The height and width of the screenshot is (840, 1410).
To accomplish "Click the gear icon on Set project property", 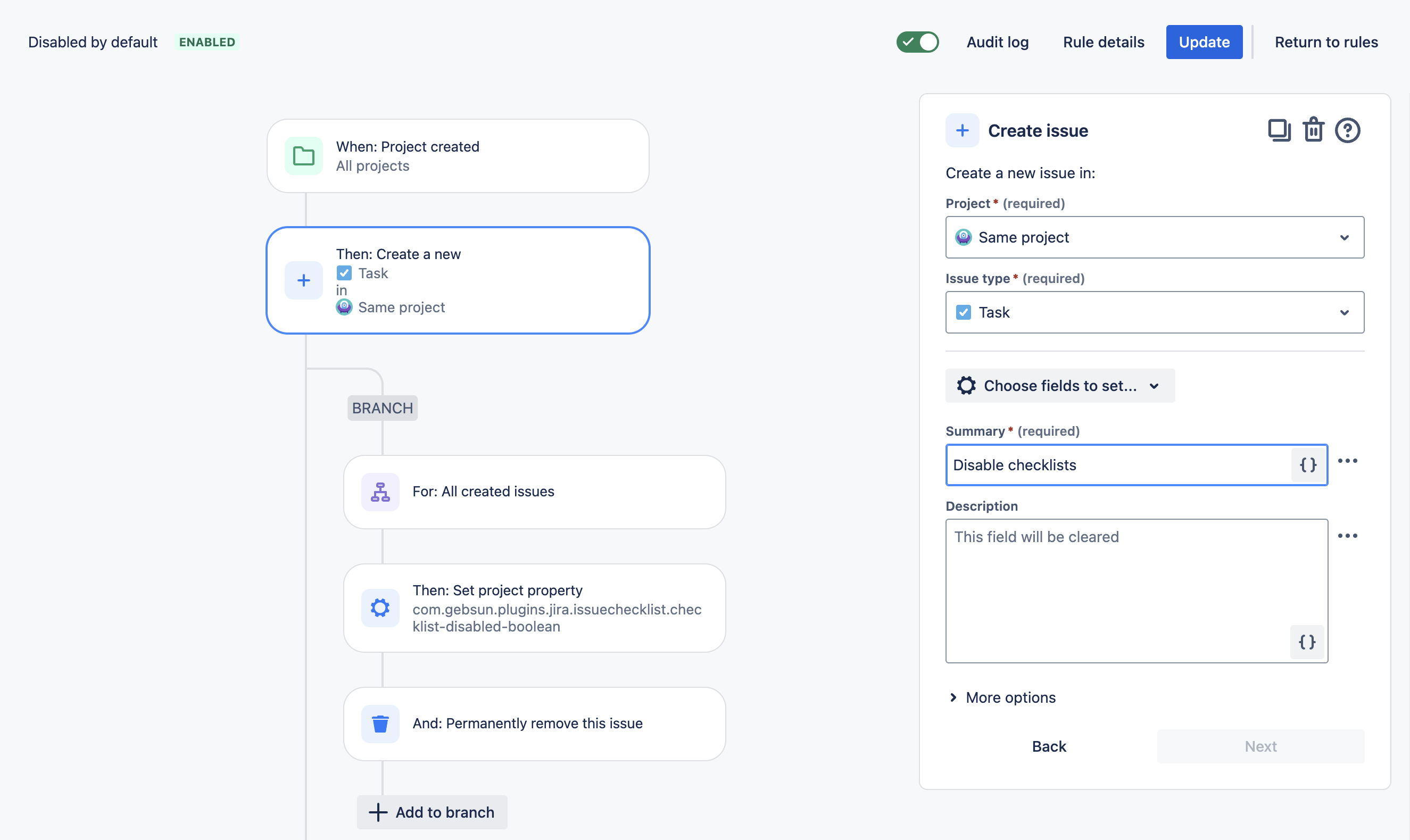I will coord(380,608).
